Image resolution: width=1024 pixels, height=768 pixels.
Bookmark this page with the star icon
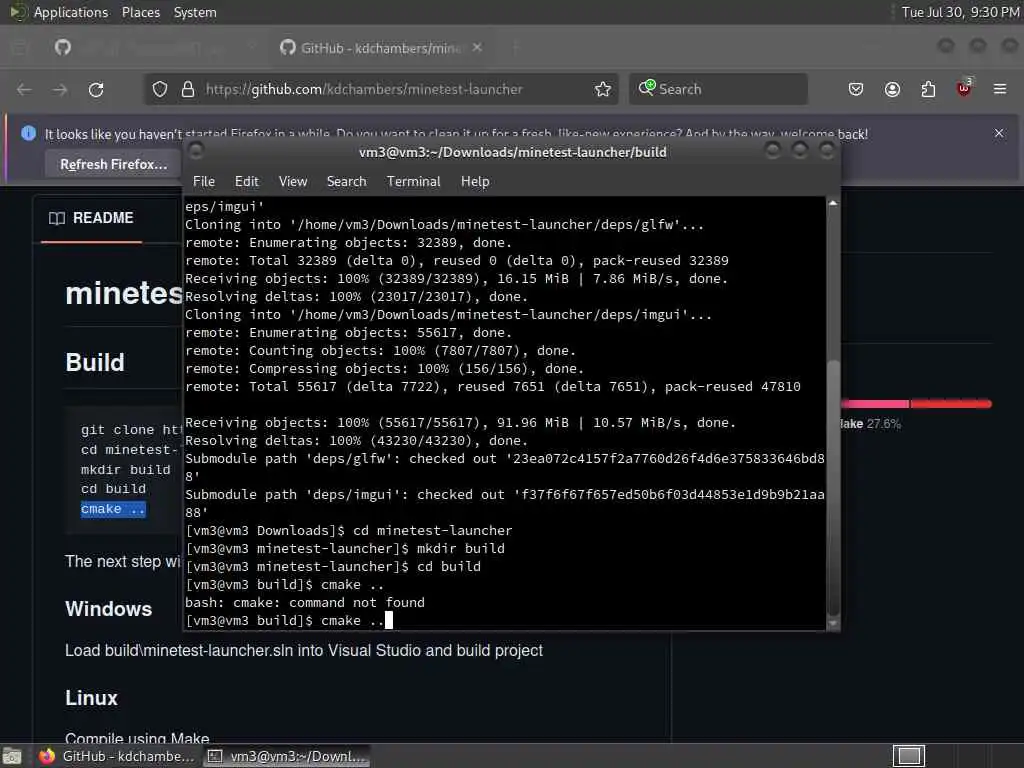tap(603, 89)
